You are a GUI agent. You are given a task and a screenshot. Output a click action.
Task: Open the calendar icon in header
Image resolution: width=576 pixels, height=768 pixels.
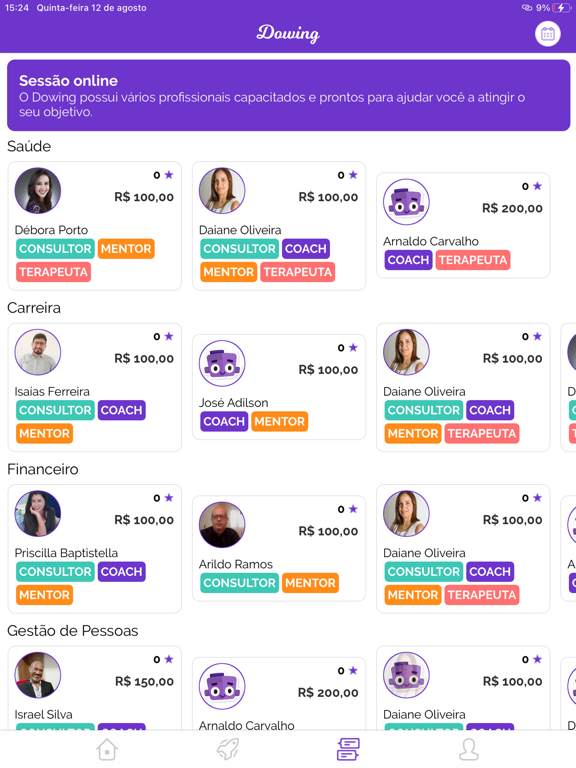(x=547, y=34)
